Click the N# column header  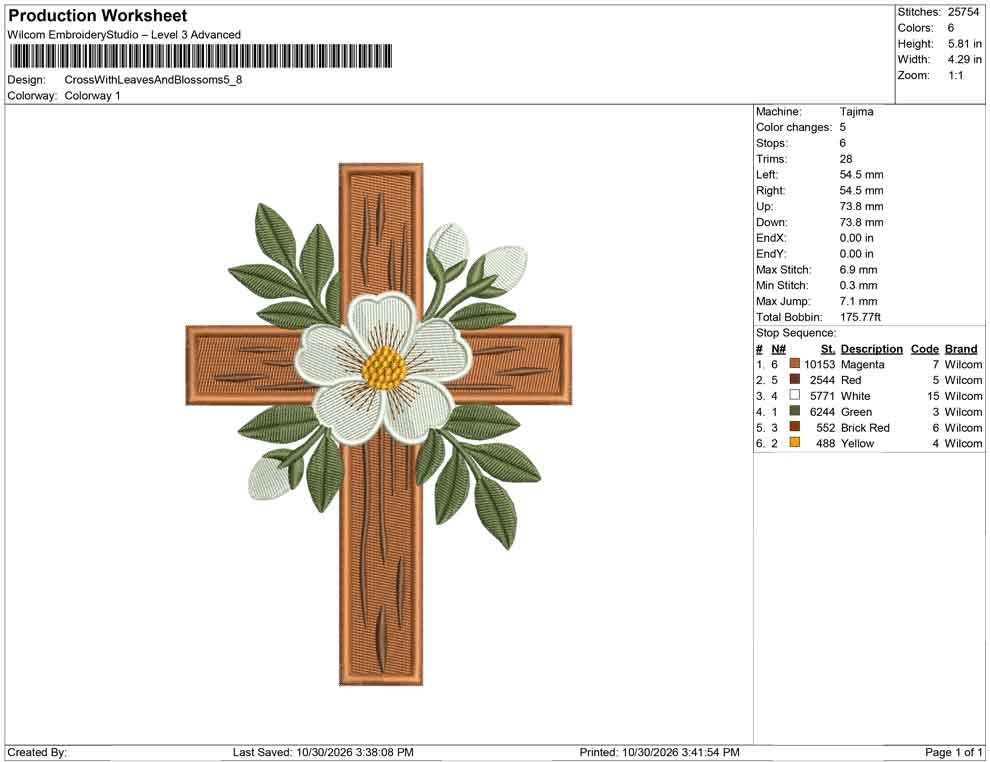778,348
